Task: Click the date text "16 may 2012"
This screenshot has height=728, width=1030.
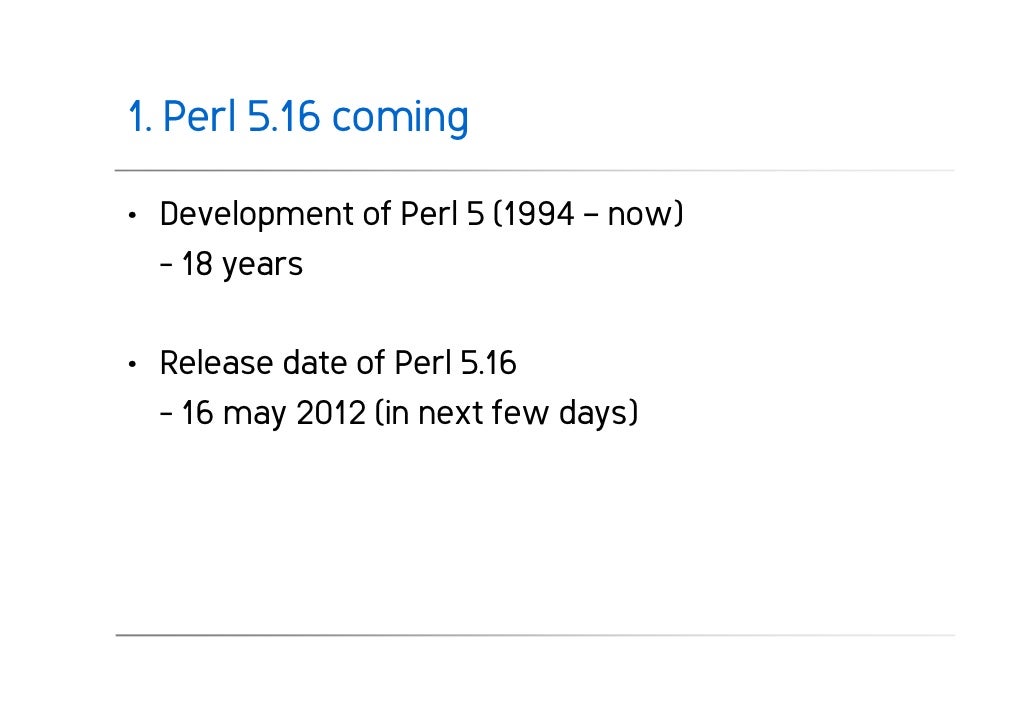Action: pos(273,414)
